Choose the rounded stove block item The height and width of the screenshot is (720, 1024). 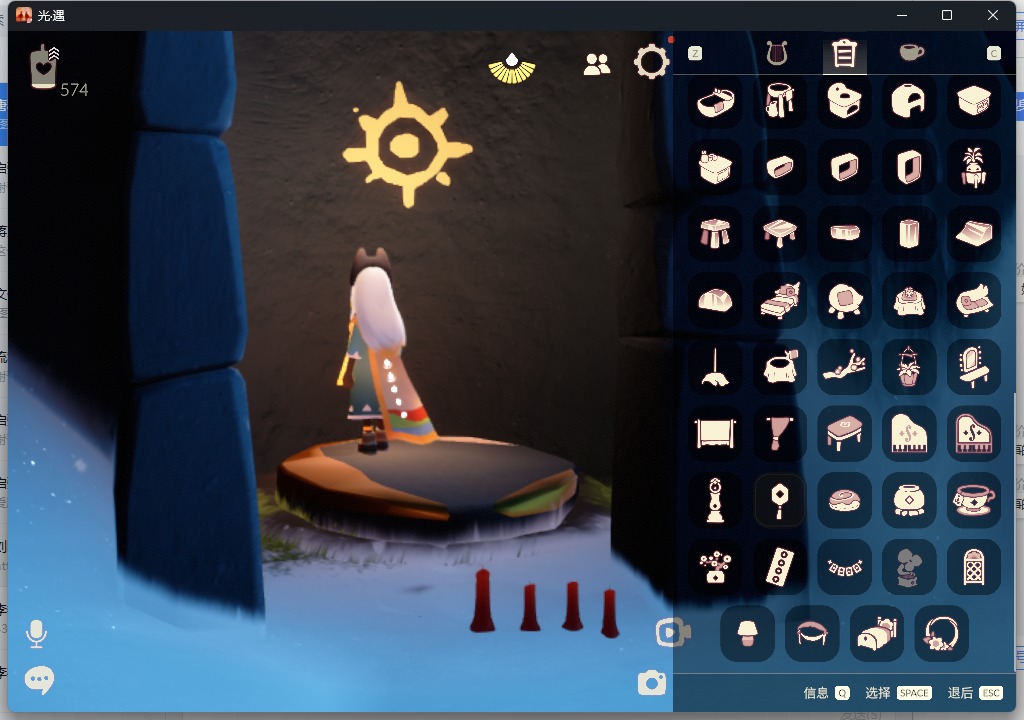844,101
